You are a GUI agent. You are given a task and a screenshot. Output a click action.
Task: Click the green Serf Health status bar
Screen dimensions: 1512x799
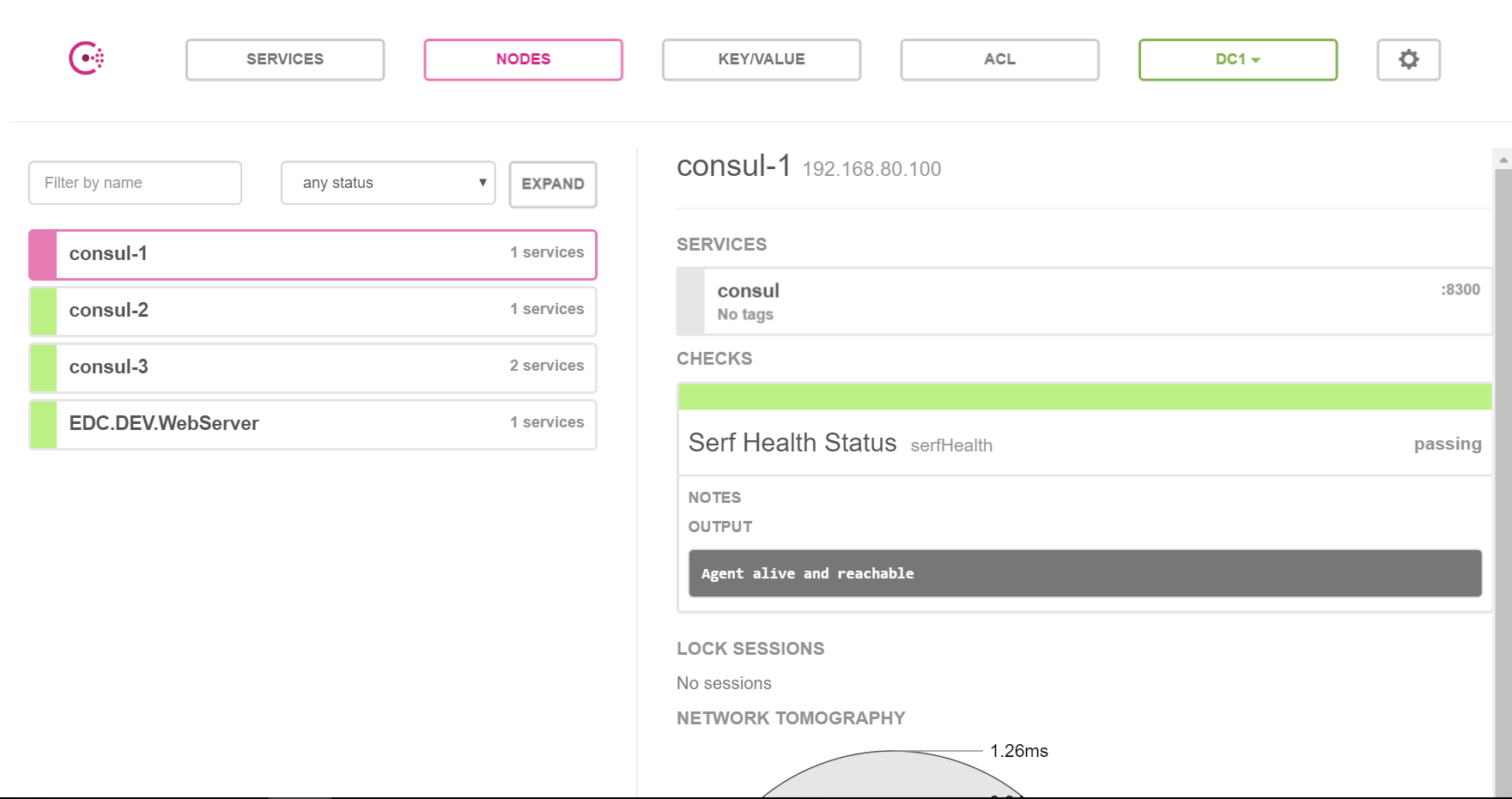1084,396
